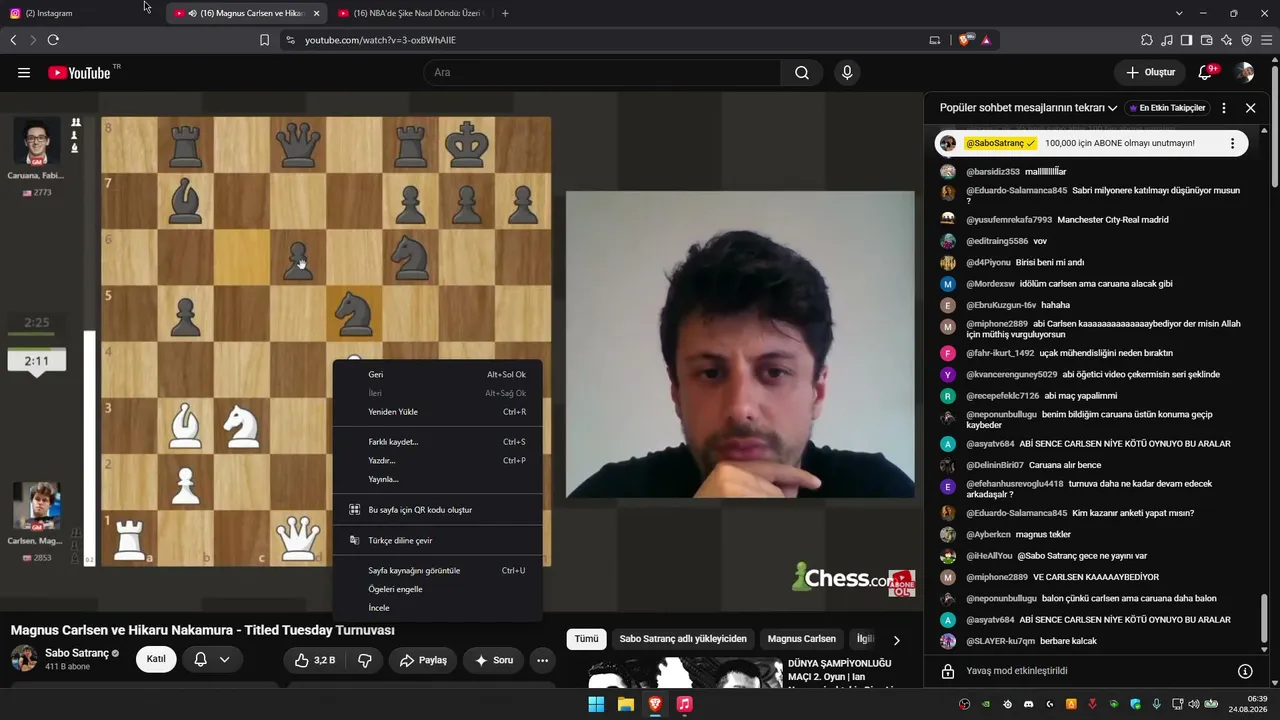The width and height of the screenshot is (1280, 720).
Task: Go back using the browser arrow
Action: coord(13,40)
